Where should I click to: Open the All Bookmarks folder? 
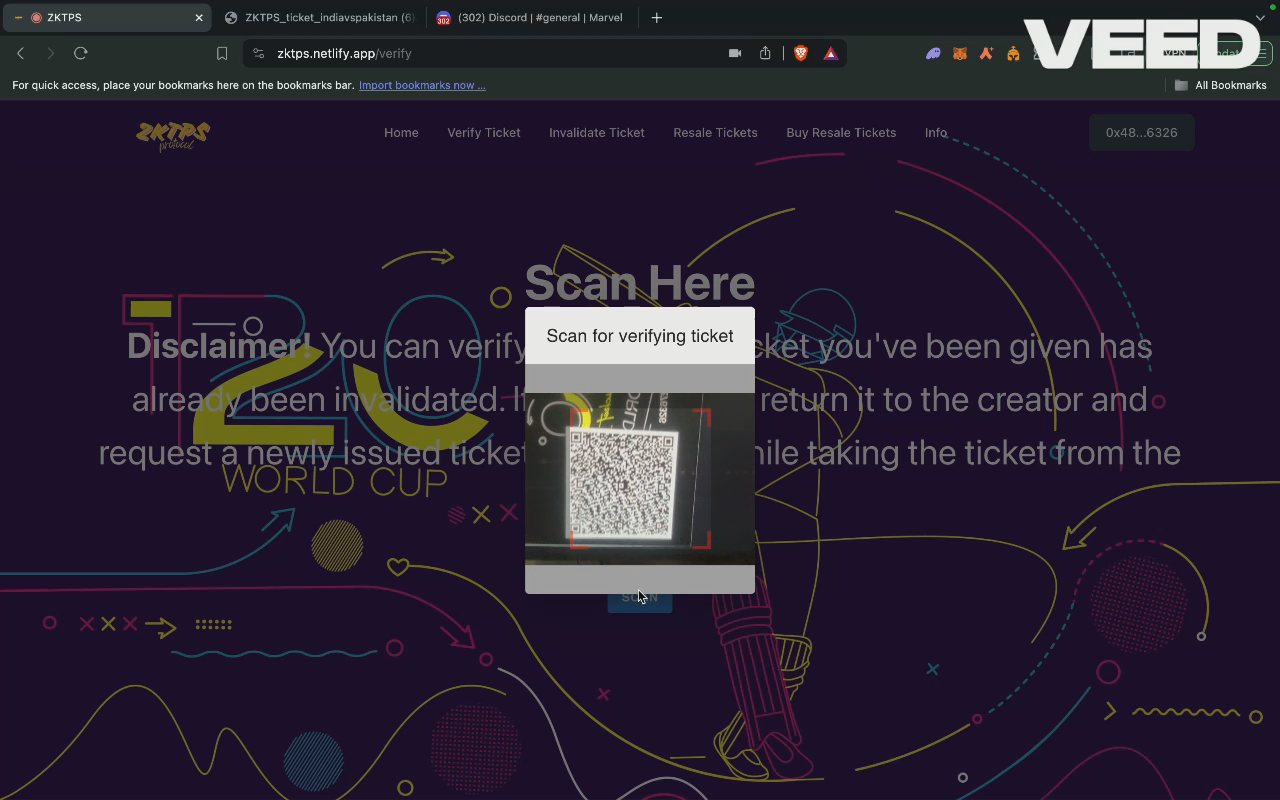coord(1220,85)
